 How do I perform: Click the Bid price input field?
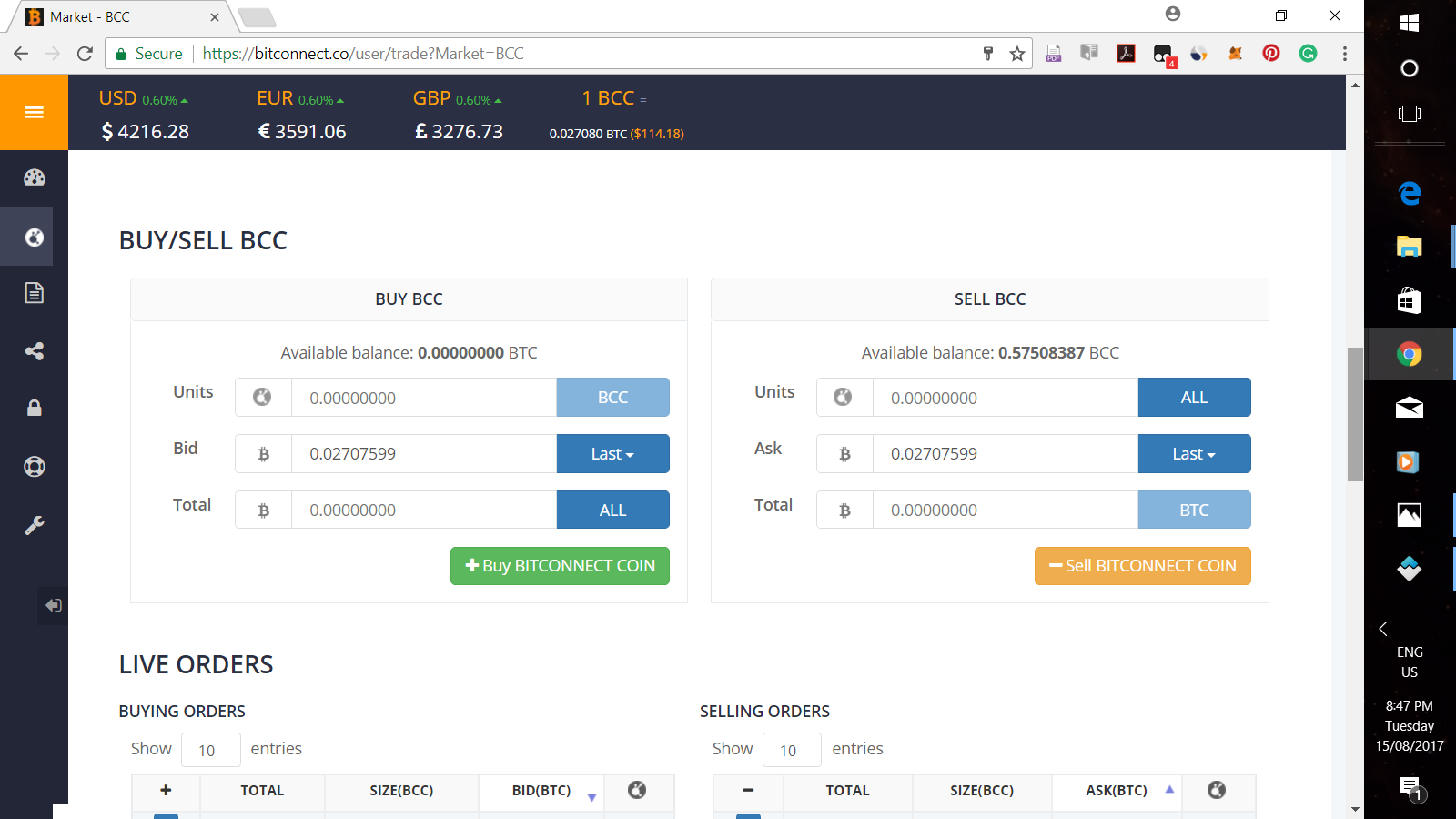click(x=424, y=454)
